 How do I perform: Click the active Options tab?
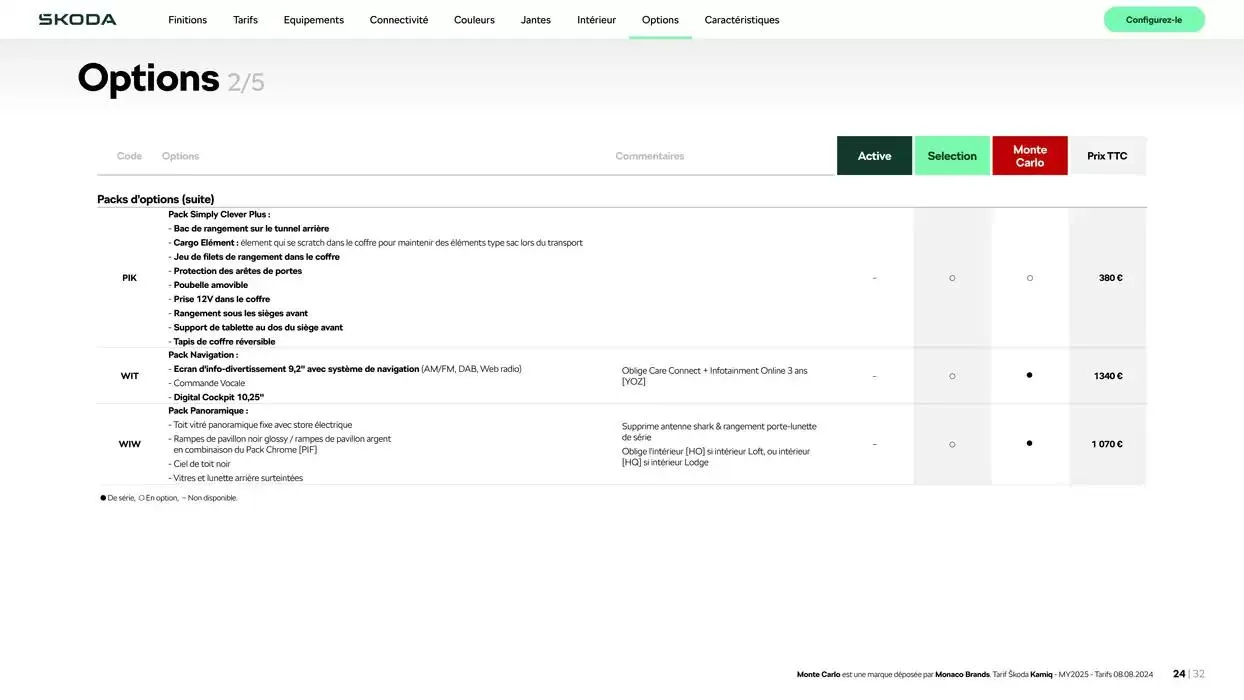pos(660,20)
